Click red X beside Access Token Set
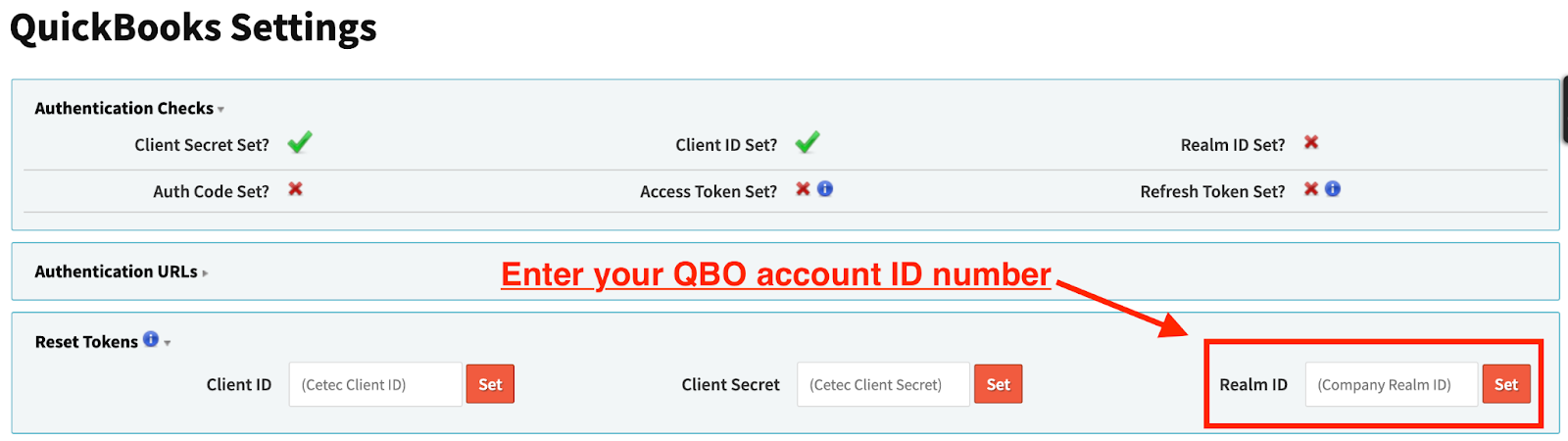Screen dimensions: 1568x441 [x=803, y=189]
